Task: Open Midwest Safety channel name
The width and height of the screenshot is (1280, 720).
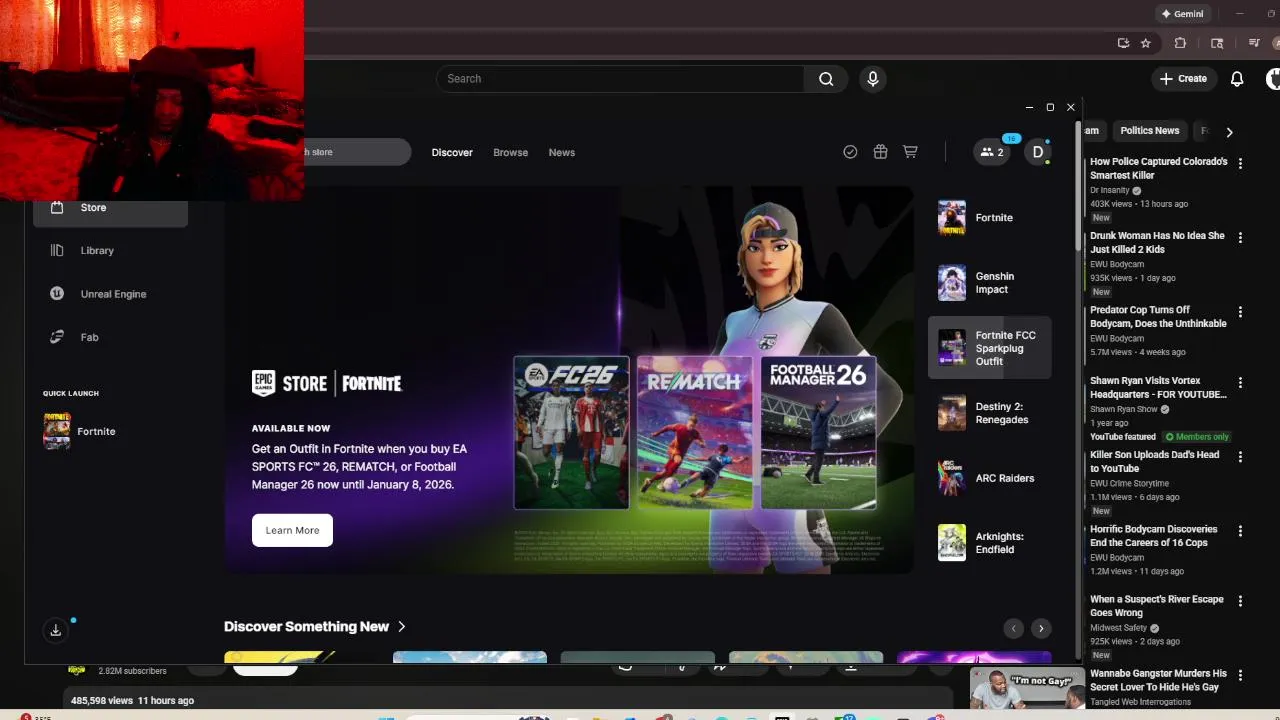Action: (1118, 628)
